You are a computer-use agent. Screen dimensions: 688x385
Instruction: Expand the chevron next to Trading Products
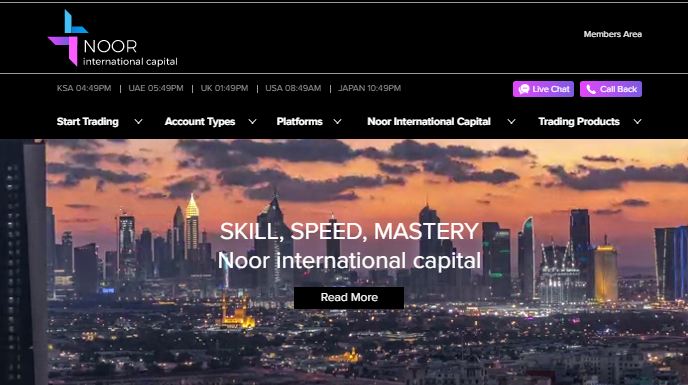(x=638, y=122)
